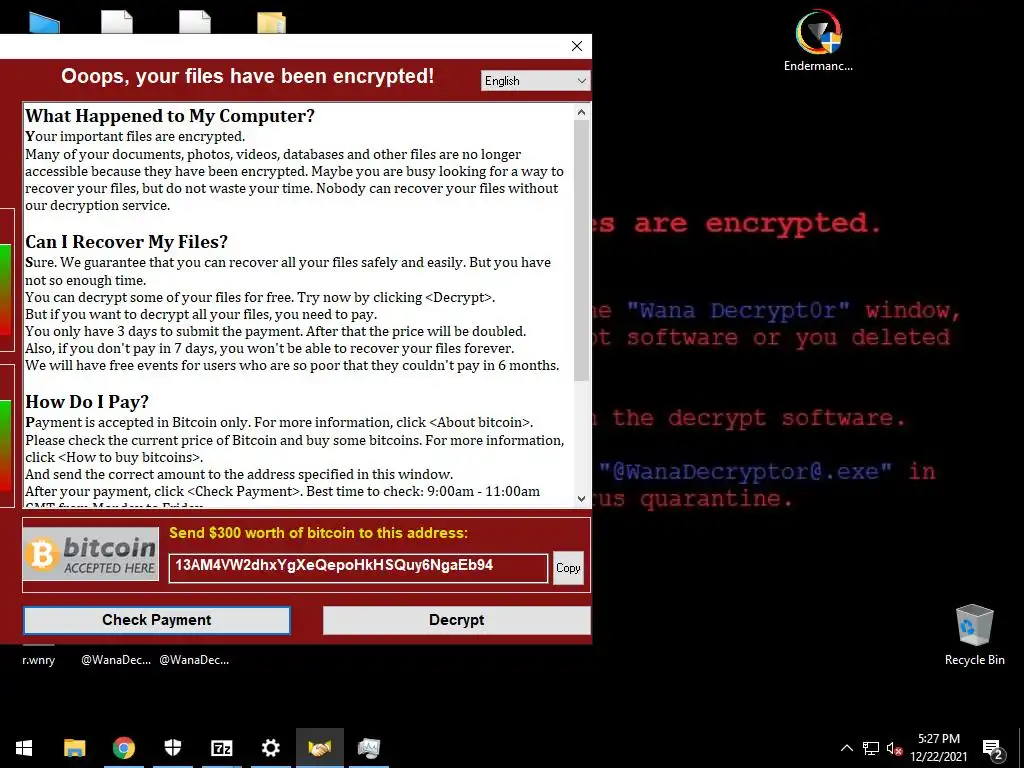Click the bitcoin address field
Image resolution: width=1024 pixels, height=768 pixels.
point(358,568)
